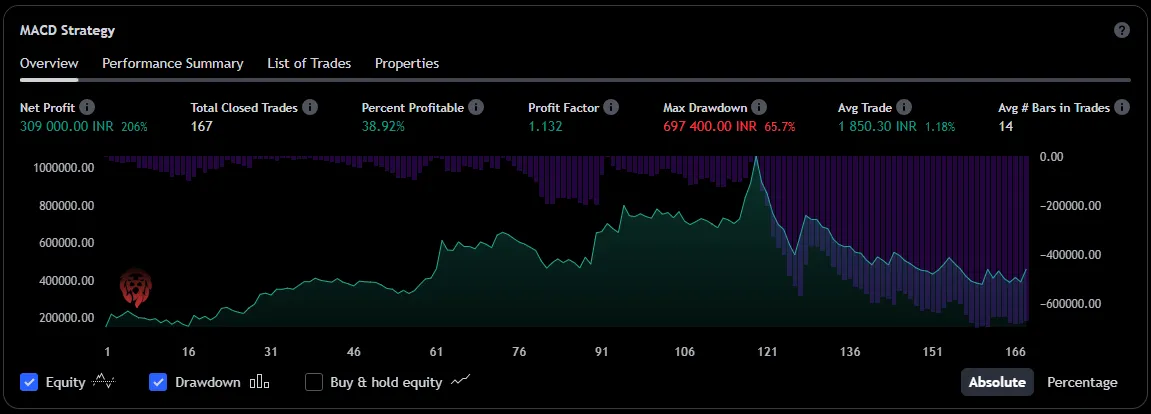Open the Properties tab
Screen dimensions: 1151x414
pyautogui.click(x=407, y=63)
